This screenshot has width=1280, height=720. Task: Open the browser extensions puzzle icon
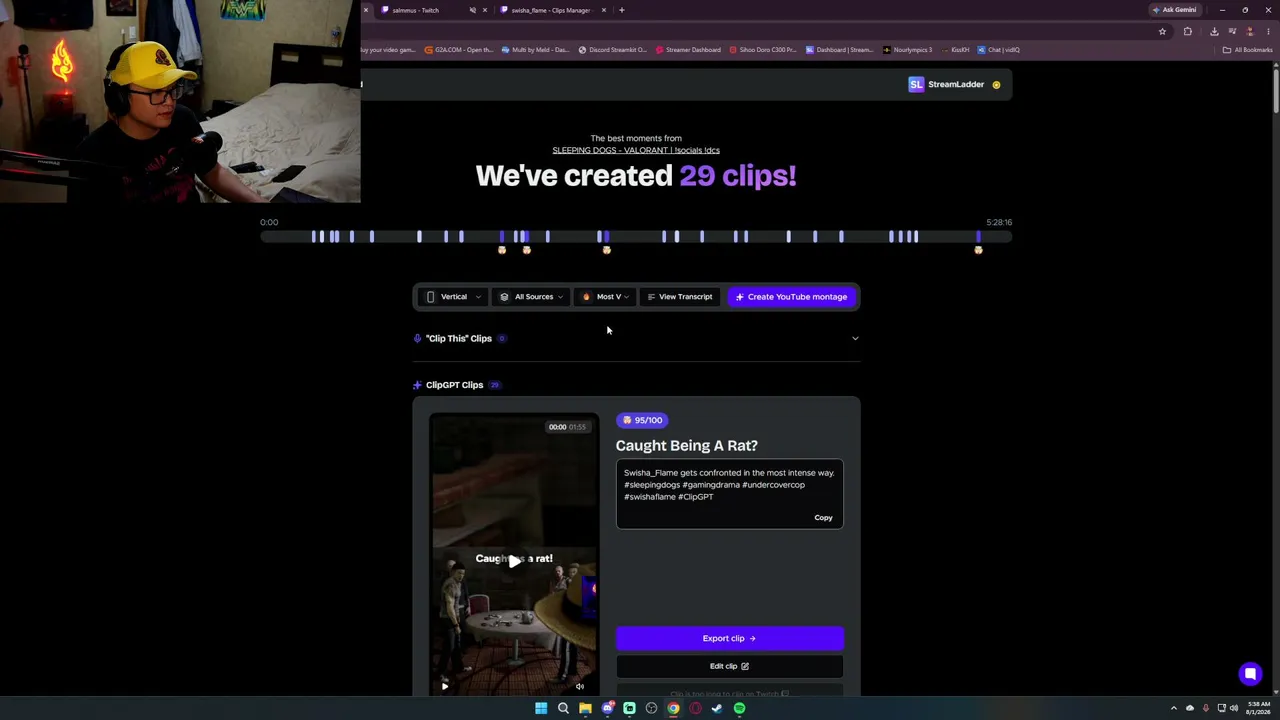pos(1188,31)
